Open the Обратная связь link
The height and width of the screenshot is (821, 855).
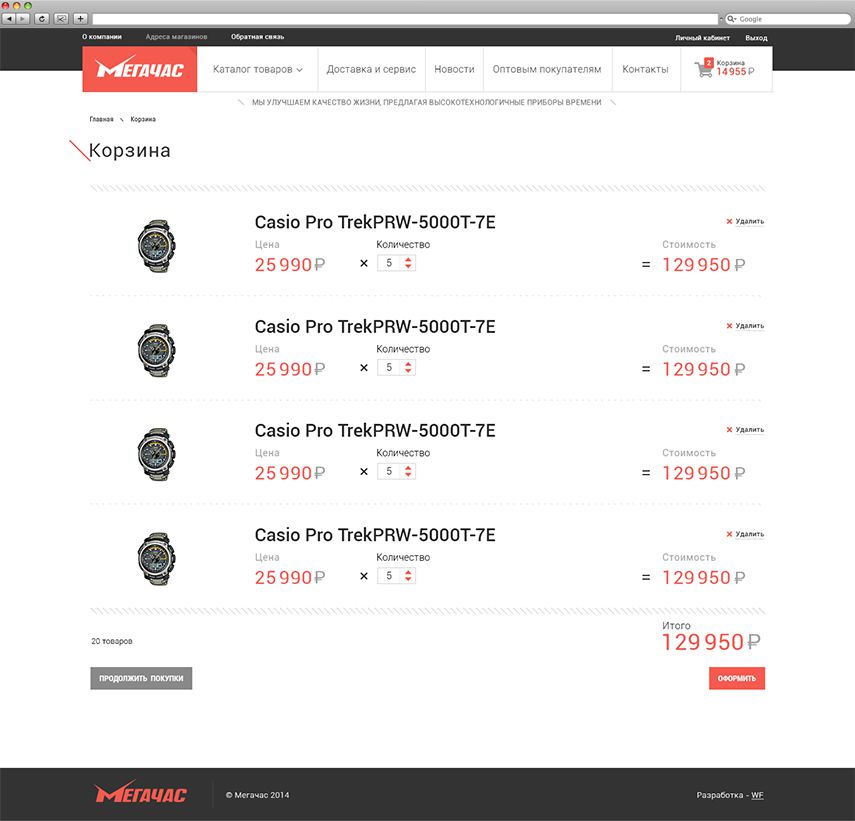(x=257, y=37)
